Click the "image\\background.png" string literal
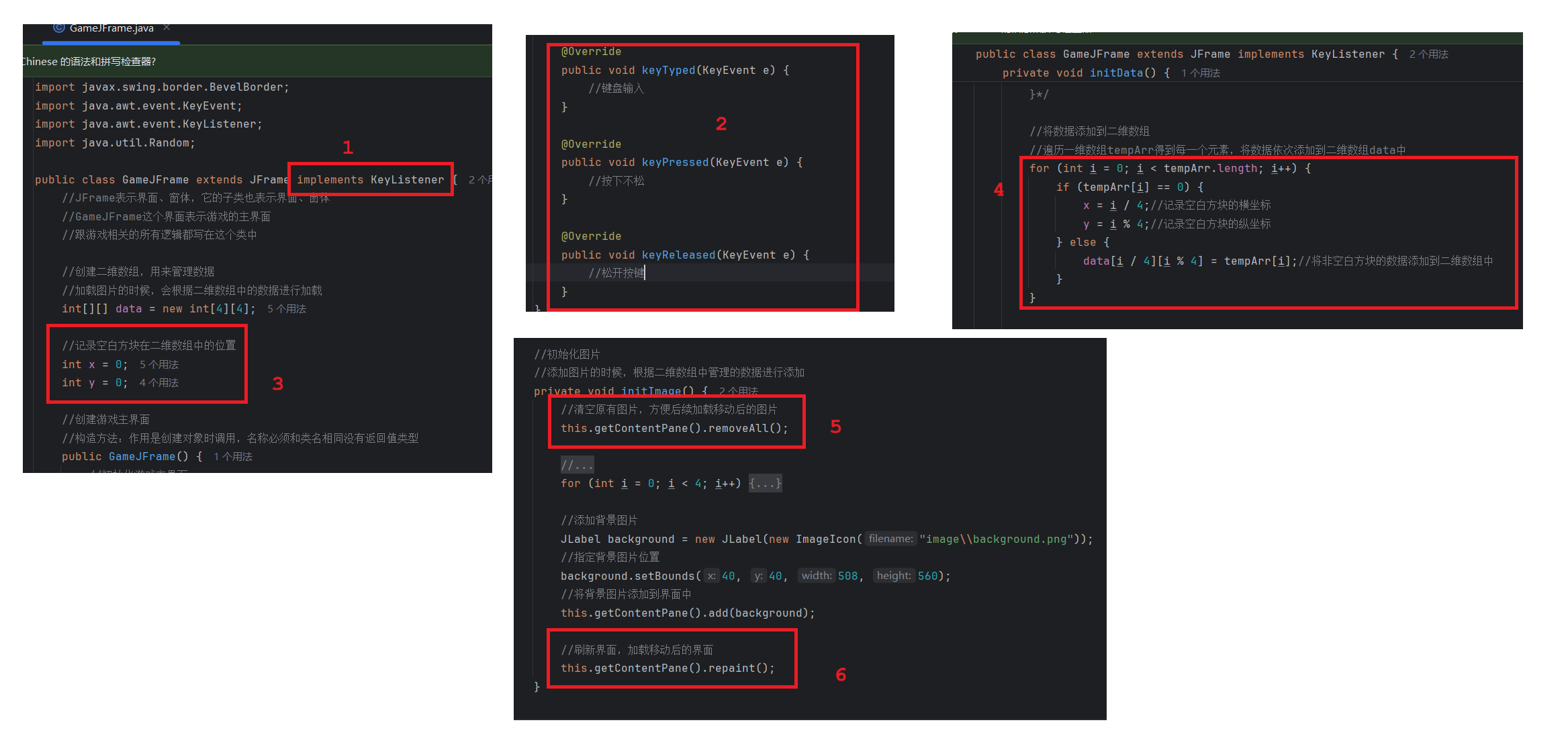 (x=996, y=539)
